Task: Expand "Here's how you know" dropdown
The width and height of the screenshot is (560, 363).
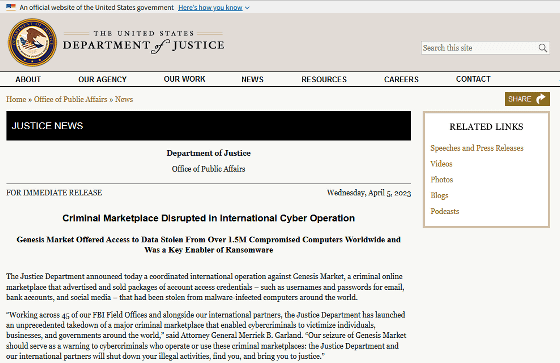Action: click(214, 8)
